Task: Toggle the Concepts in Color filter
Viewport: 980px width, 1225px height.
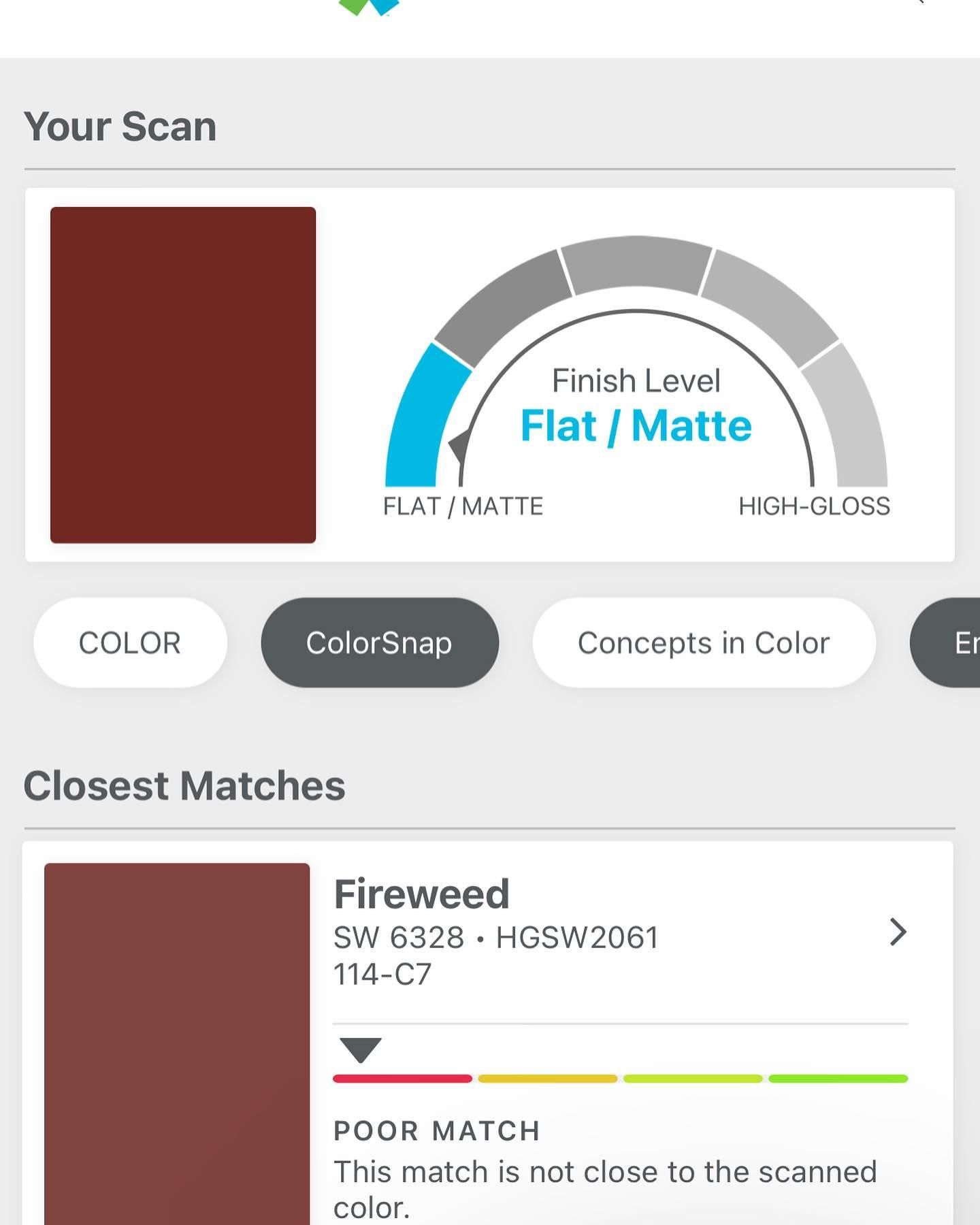Action: pos(704,642)
